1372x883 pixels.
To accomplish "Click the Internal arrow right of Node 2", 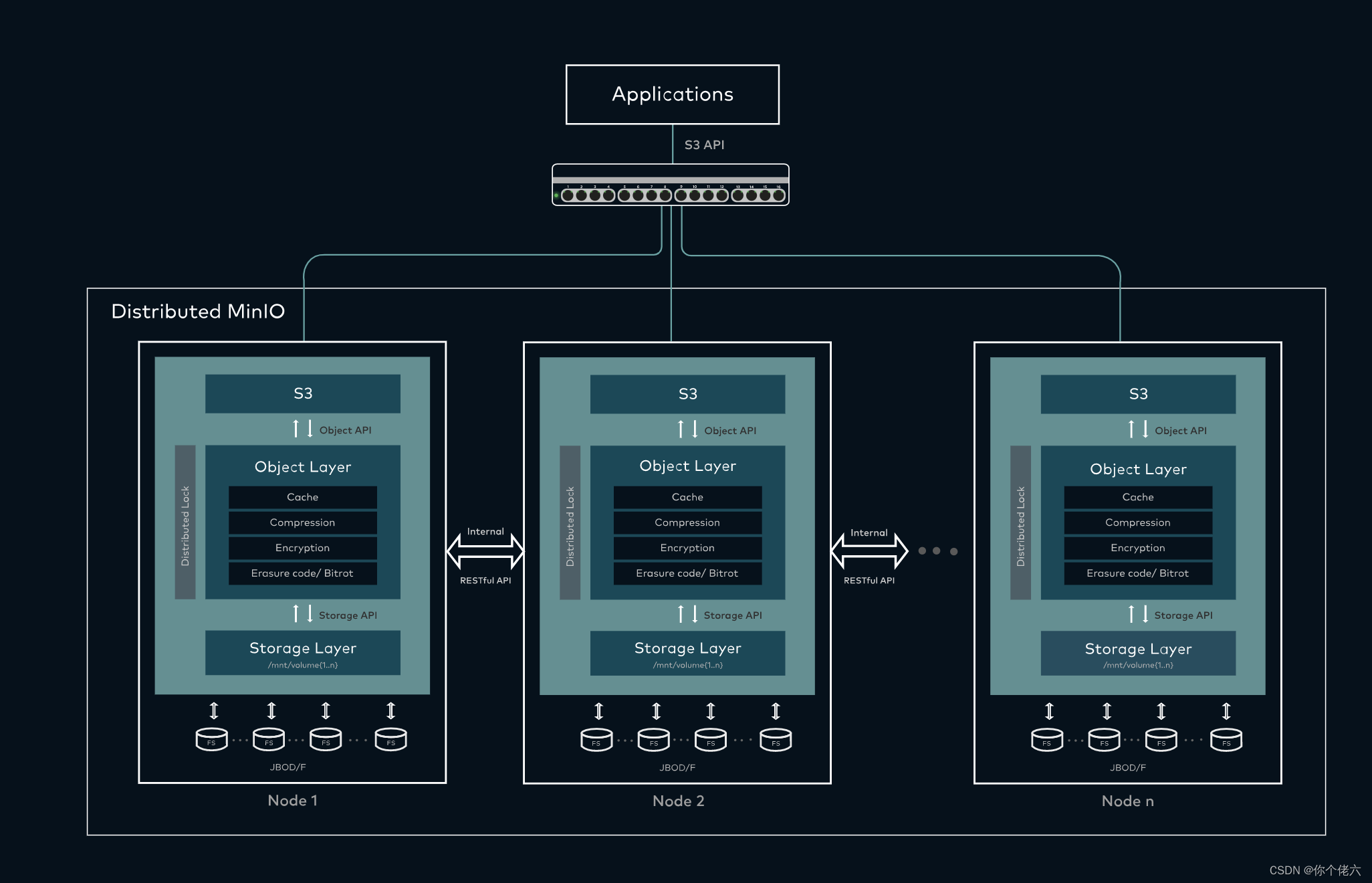I will pyautogui.click(x=869, y=551).
